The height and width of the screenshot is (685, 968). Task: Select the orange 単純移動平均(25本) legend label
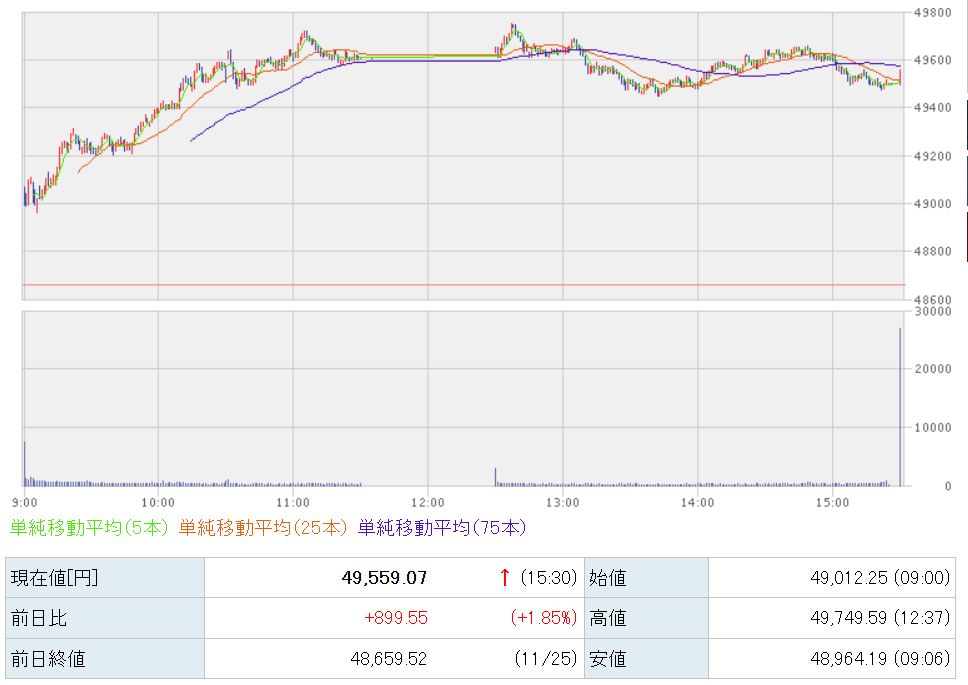263,527
